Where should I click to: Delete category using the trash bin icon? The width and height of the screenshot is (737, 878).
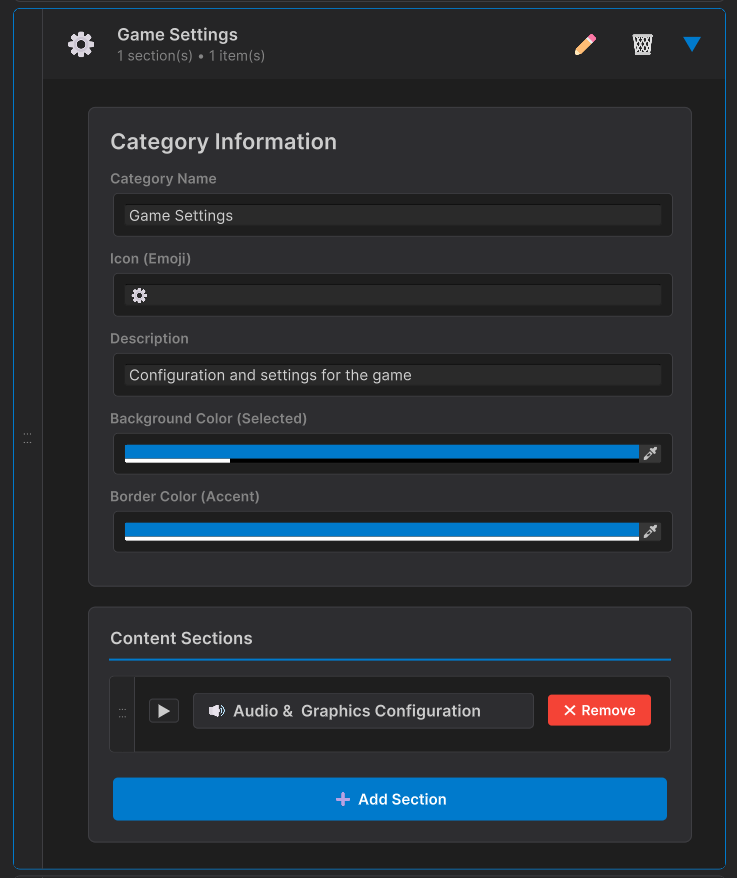pos(642,44)
